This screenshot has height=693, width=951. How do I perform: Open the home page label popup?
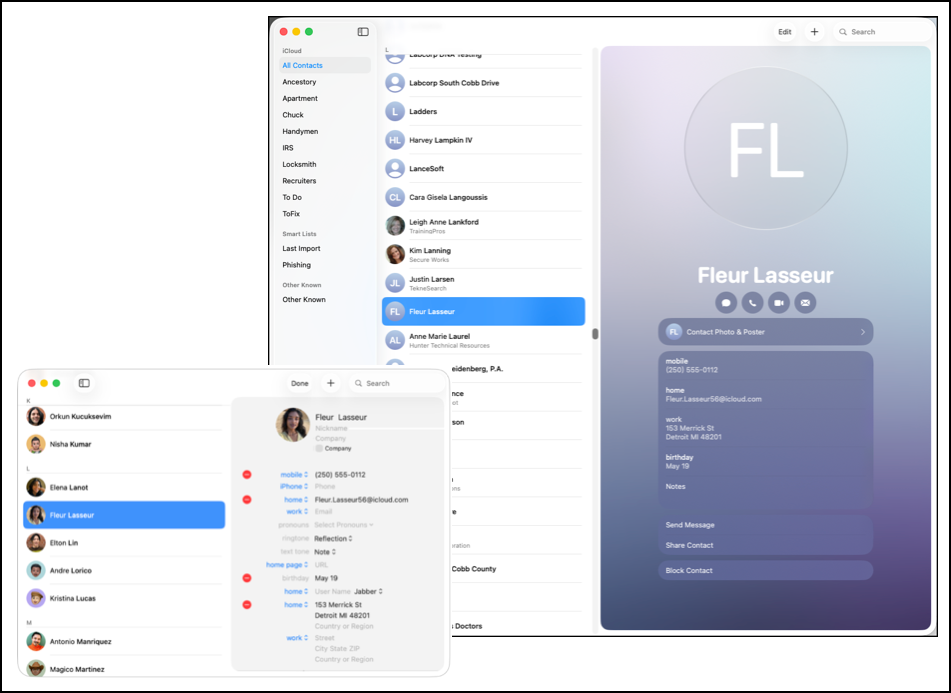(287, 564)
